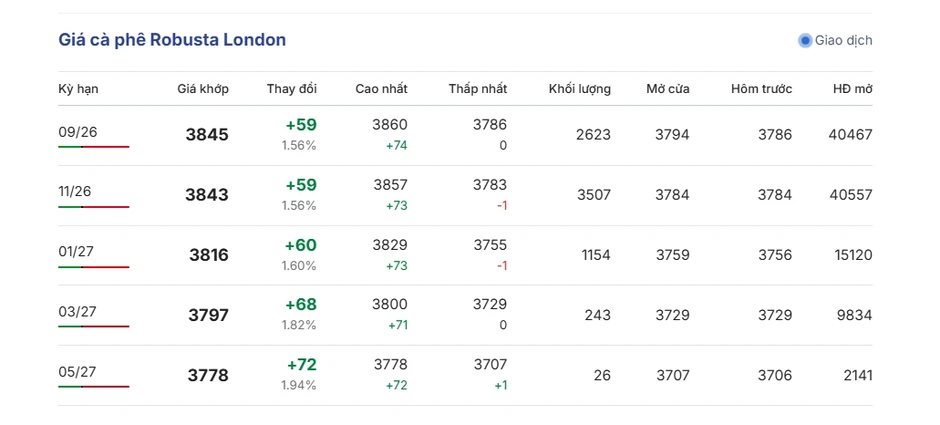940x425 pixels.
Task: Click the matched price 3845
Action: tap(207, 135)
